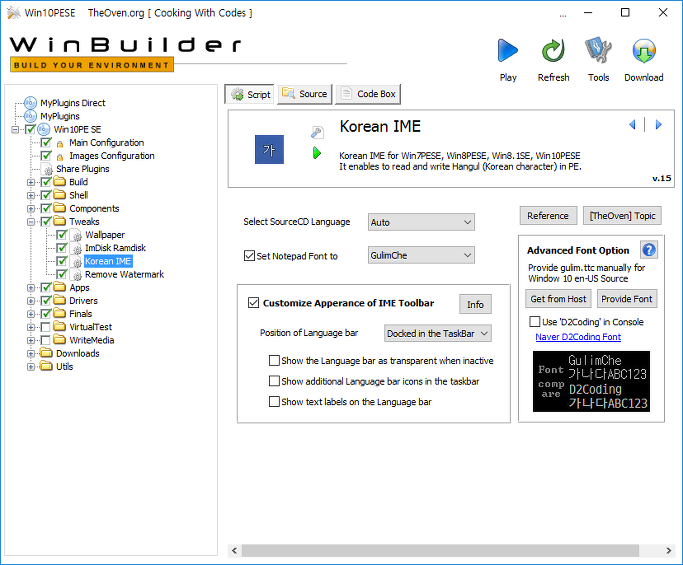Uncheck the Korean IME tree checkbox

tap(62, 261)
